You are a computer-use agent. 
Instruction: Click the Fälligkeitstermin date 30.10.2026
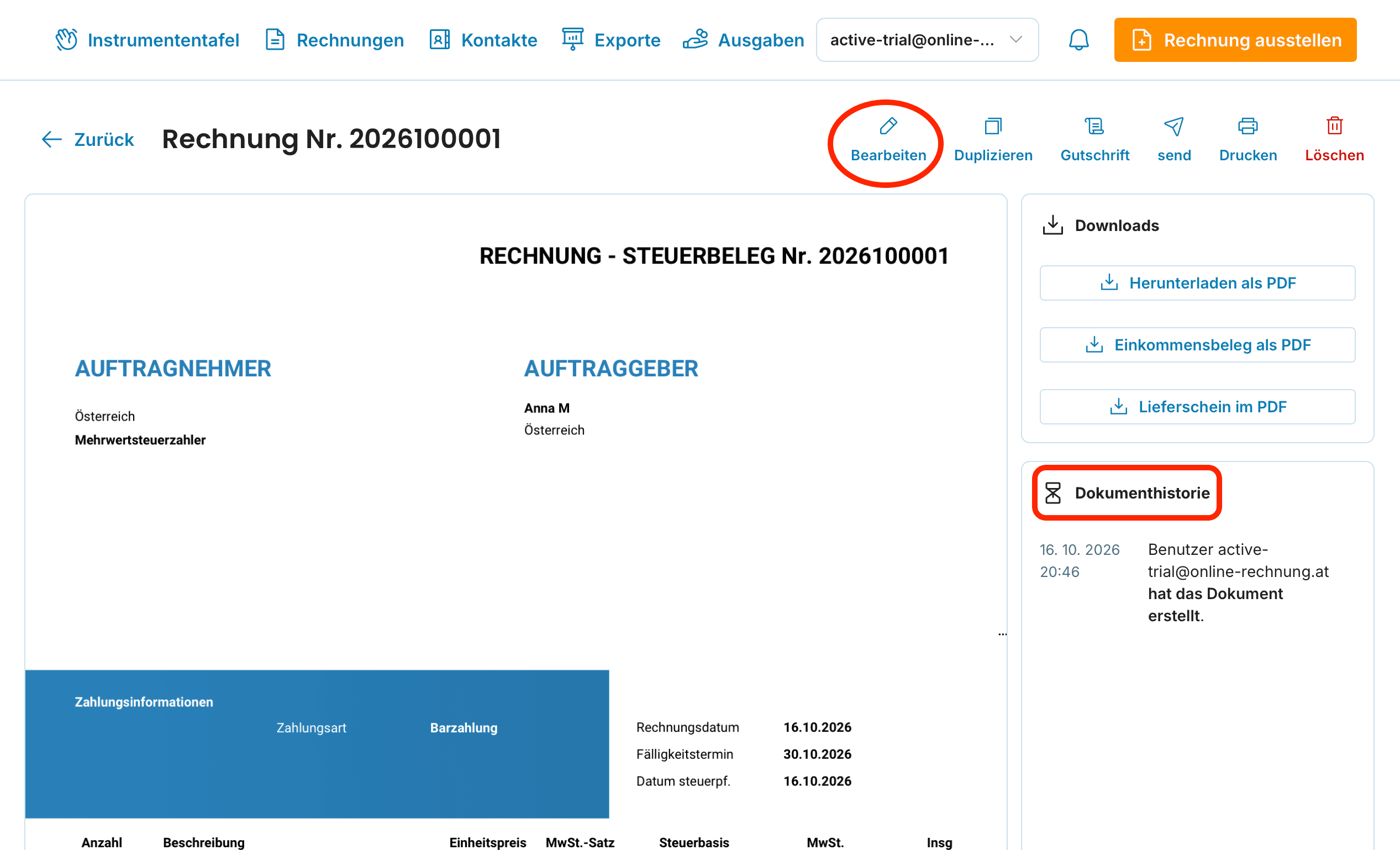click(x=817, y=754)
